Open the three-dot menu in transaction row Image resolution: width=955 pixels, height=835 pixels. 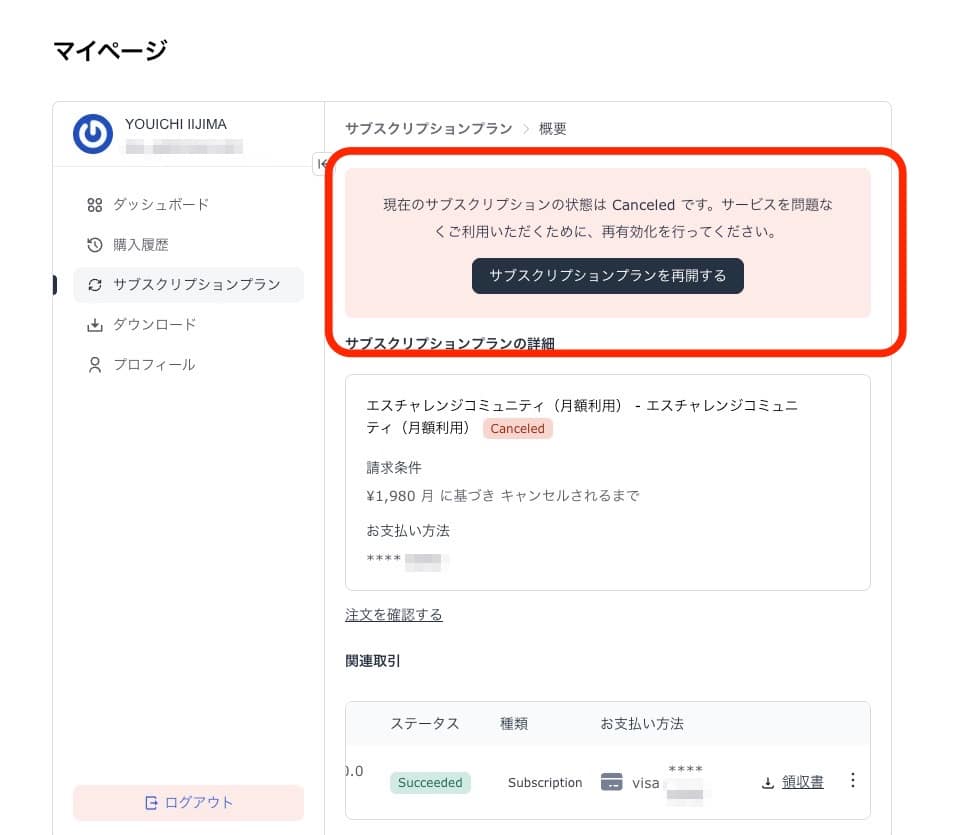(853, 781)
